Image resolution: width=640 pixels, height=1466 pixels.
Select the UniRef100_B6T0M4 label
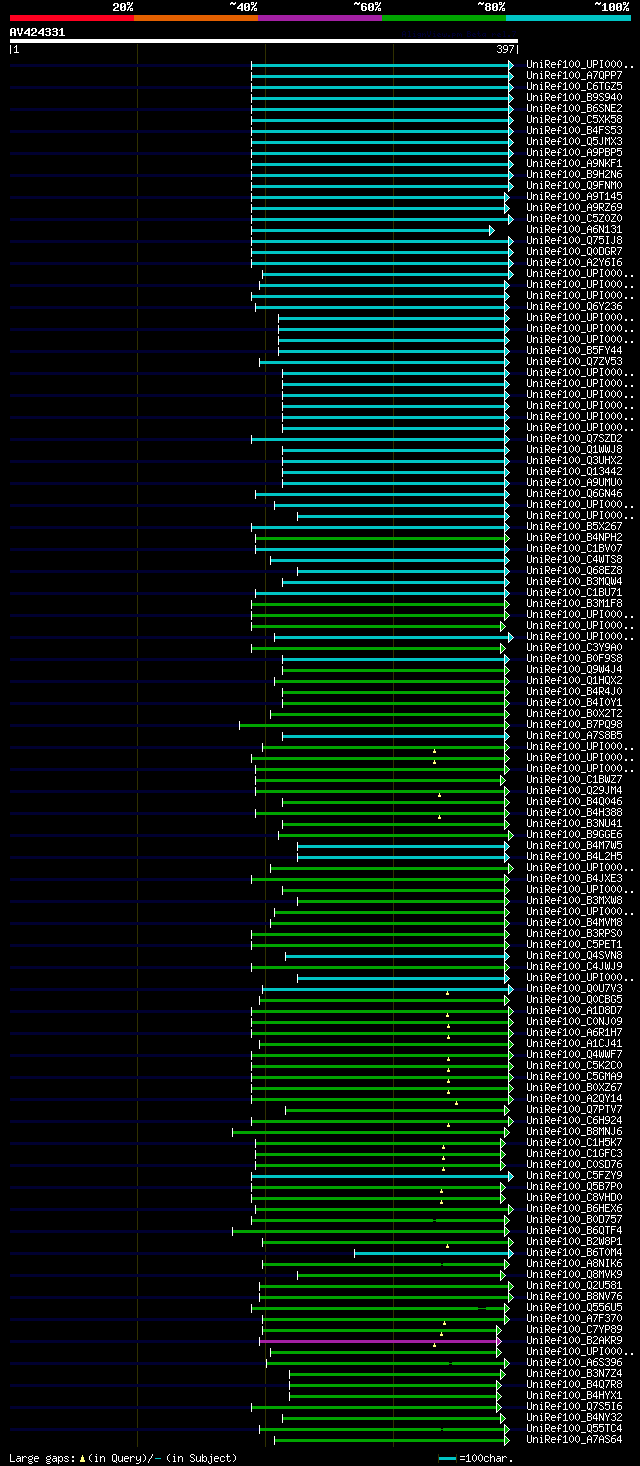574,1253
